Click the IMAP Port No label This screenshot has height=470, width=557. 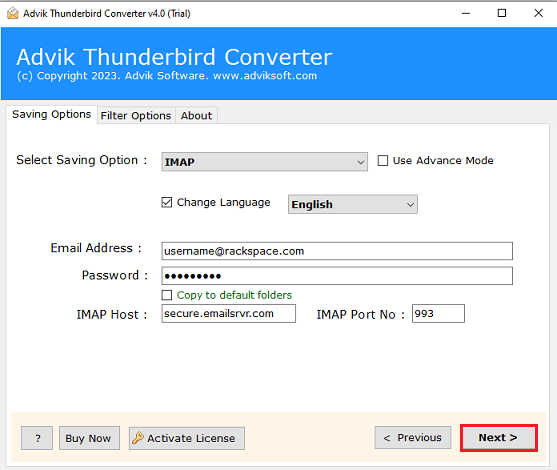(x=361, y=314)
